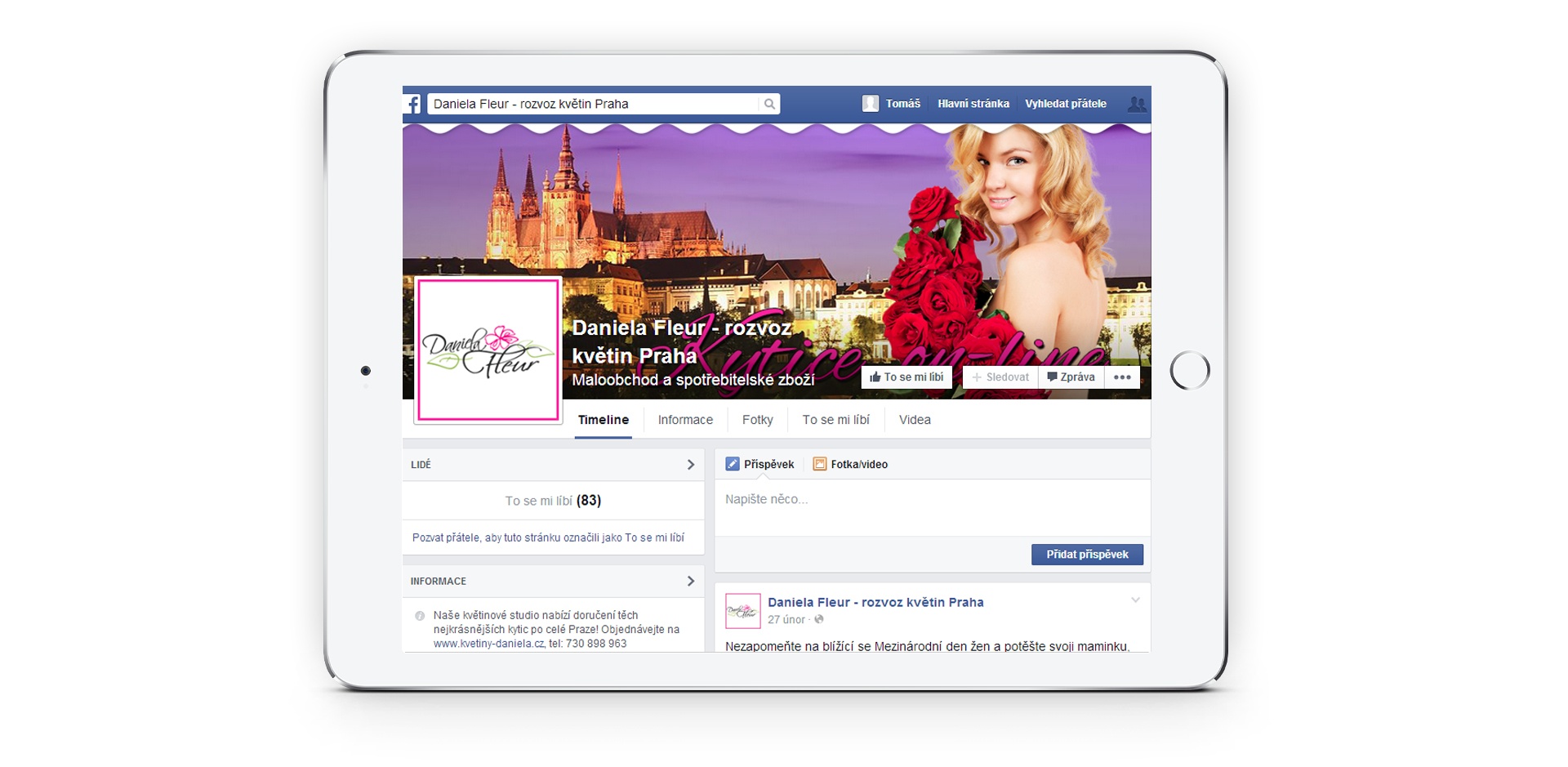Open Daniela Fleur profile picture
This screenshot has width=1568, height=767.
click(488, 350)
